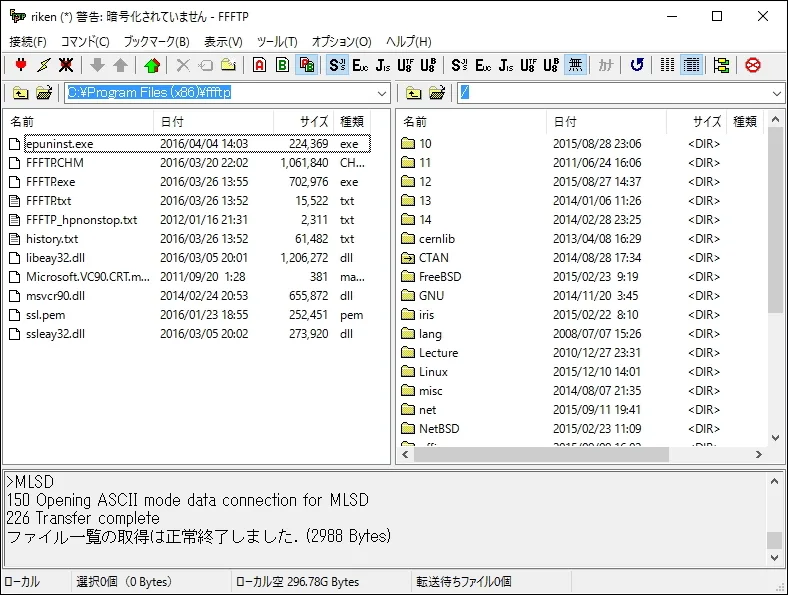Screen dimensions: 788x595
Task: Select remote folder CTAN
Action: point(434,258)
